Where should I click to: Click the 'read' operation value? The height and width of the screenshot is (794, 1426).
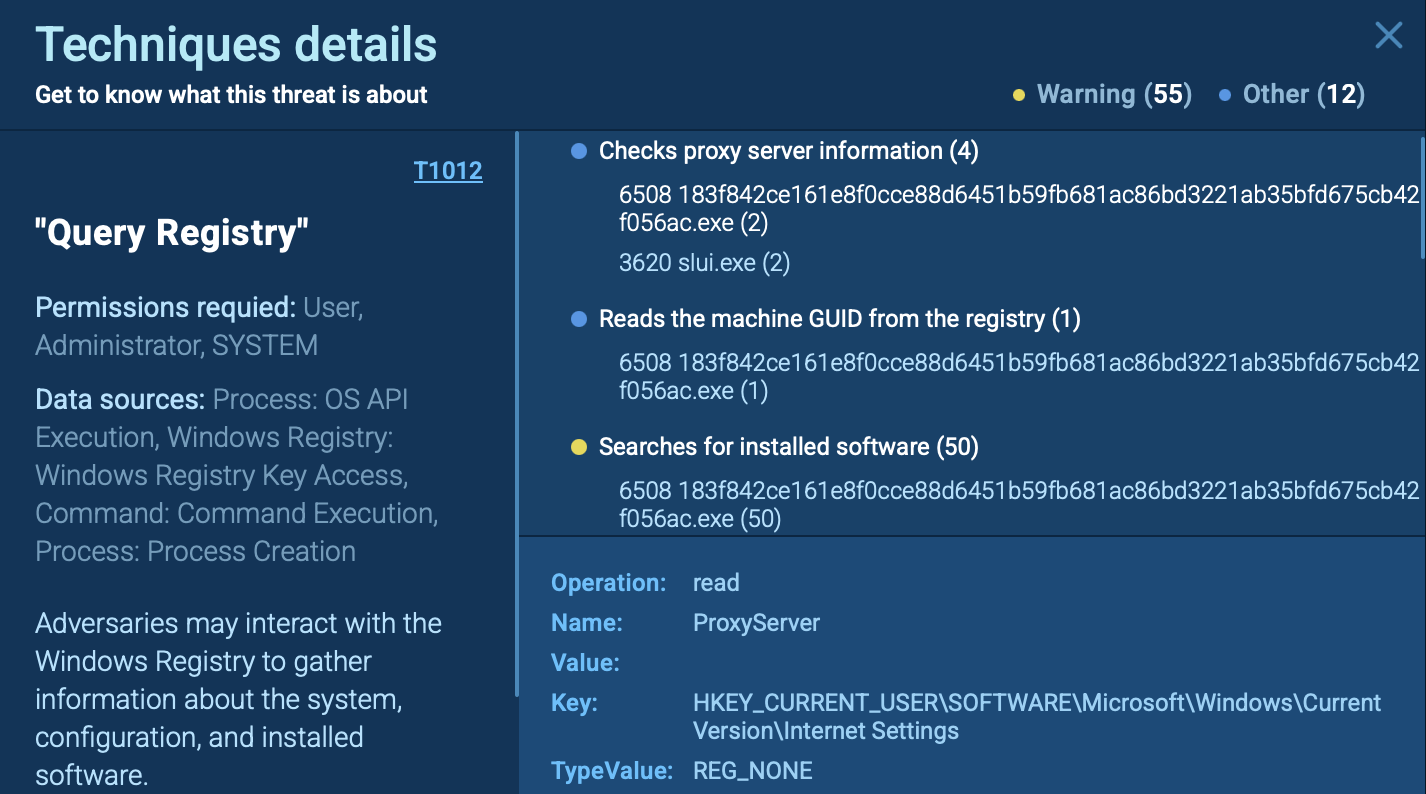point(716,583)
